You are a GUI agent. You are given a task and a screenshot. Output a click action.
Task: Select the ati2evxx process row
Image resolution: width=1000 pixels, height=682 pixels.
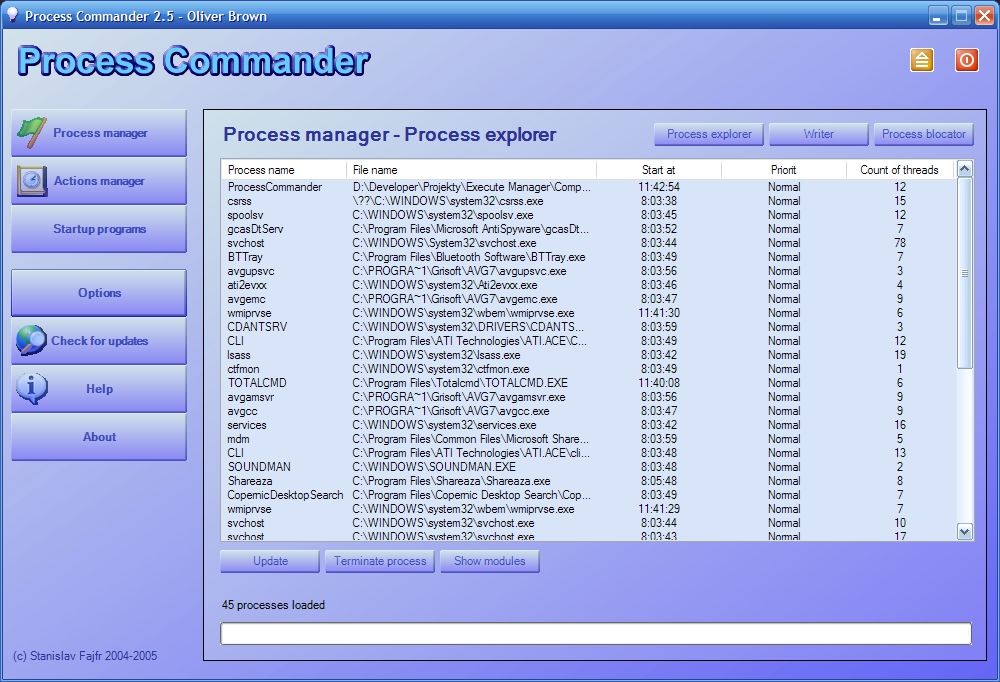click(x=589, y=285)
